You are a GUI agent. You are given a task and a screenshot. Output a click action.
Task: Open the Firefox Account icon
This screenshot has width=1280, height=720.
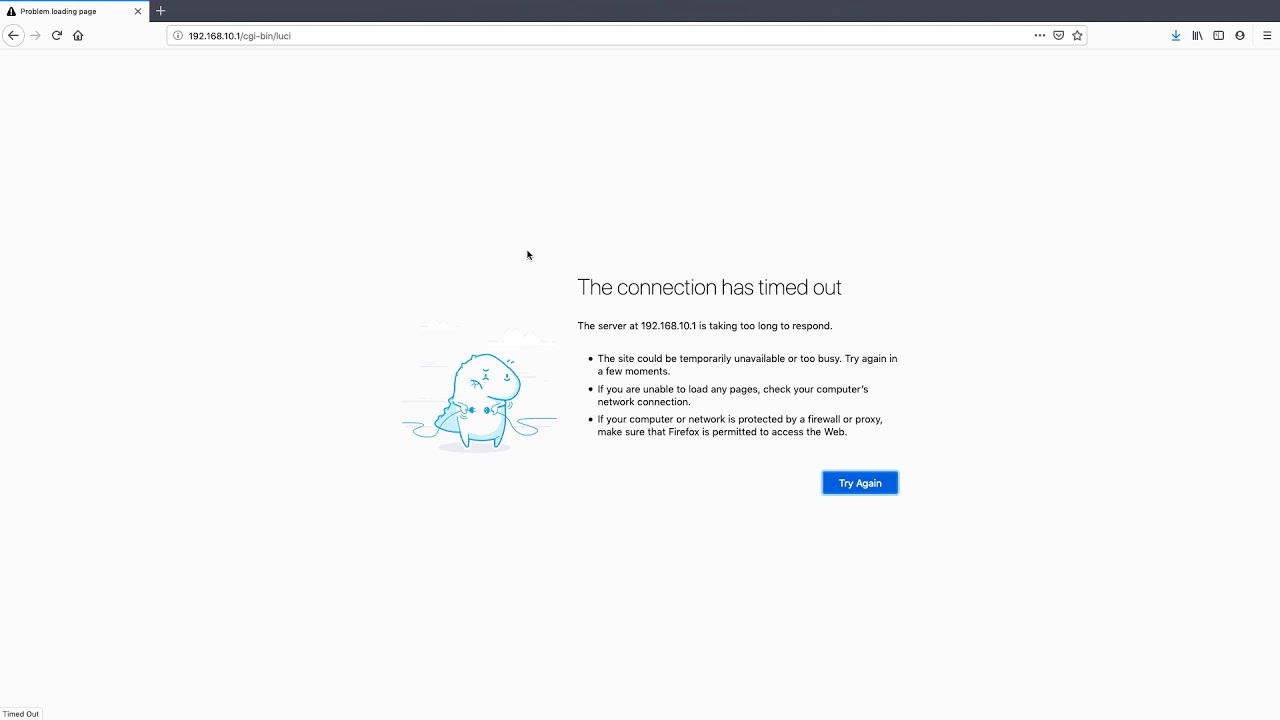pyautogui.click(x=1240, y=35)
